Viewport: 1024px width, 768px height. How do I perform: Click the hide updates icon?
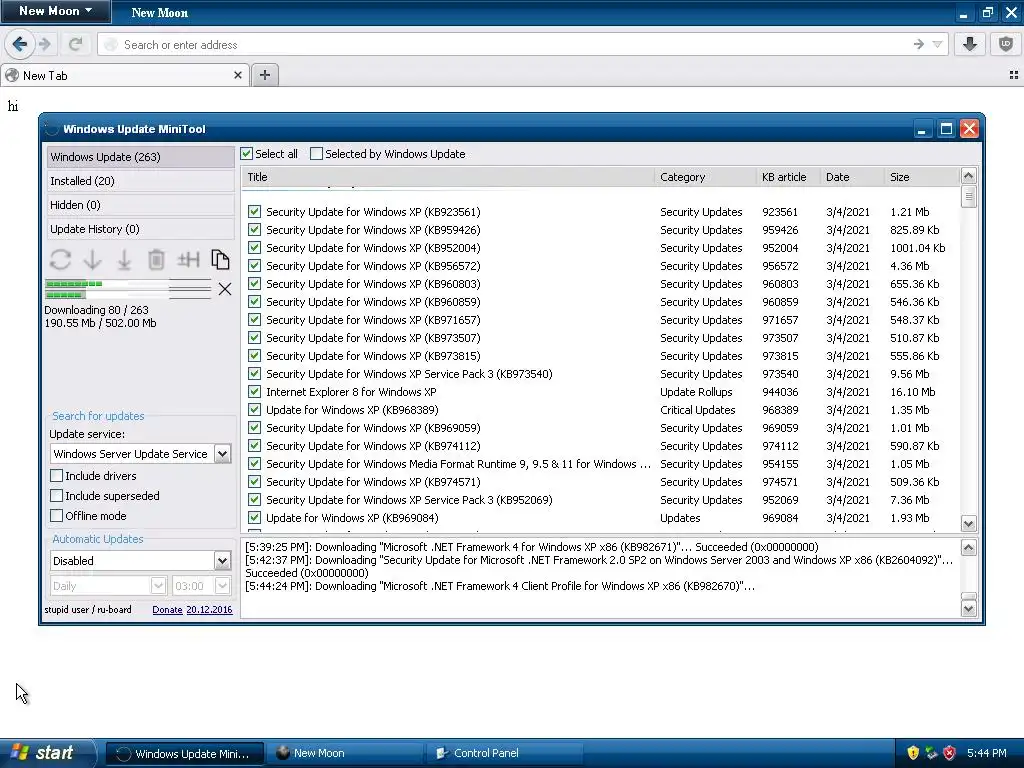click(188, 259)
